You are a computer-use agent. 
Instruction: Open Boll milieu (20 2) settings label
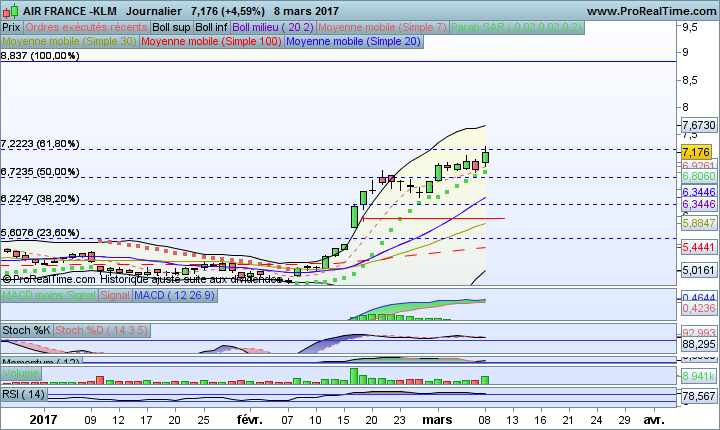tap(273, 28)
